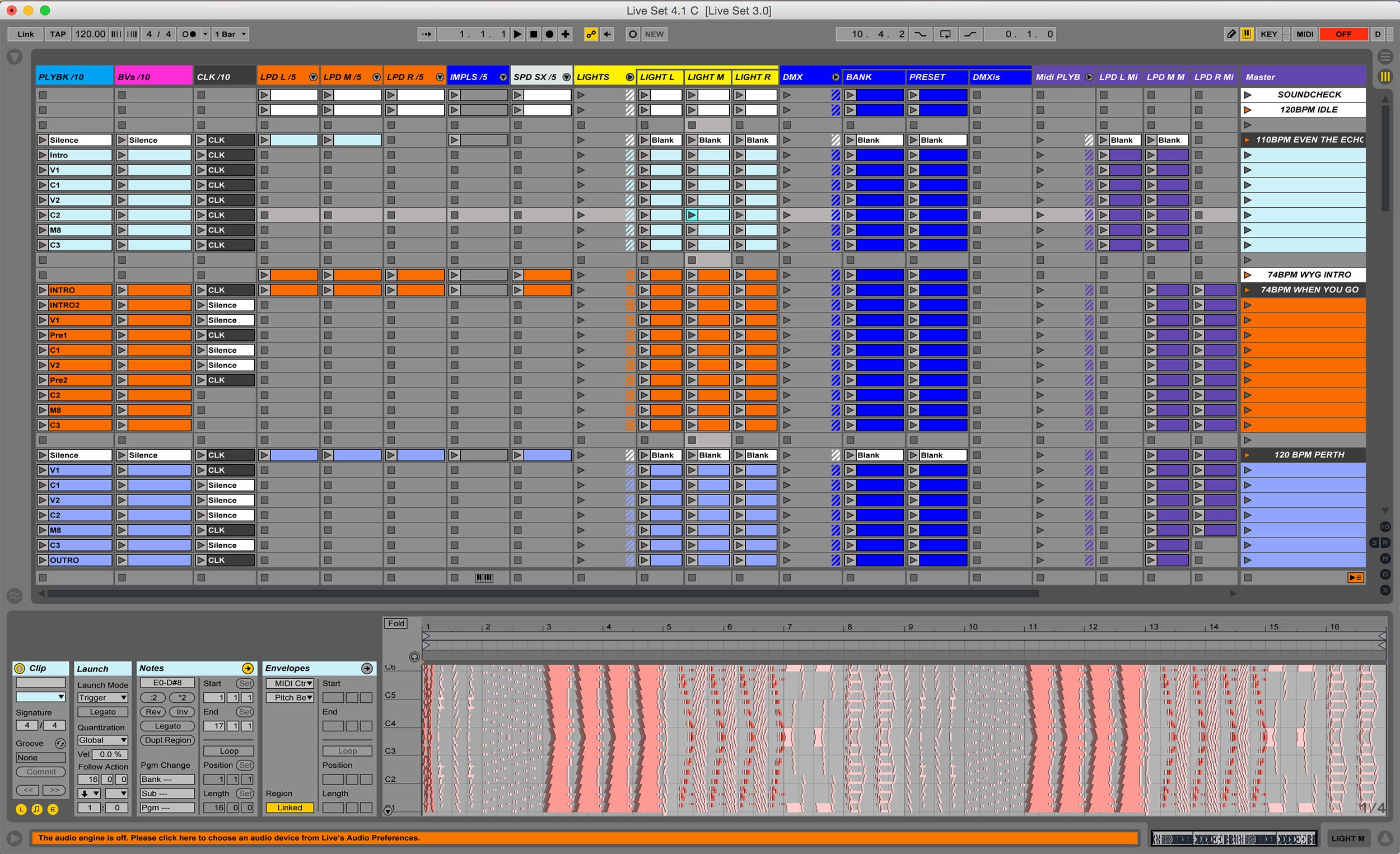The width and height of the screenshot is (1400, 854).
Task: Click the 110BPM EVEN THE ECHO scene
Action: coord(1310,140)
